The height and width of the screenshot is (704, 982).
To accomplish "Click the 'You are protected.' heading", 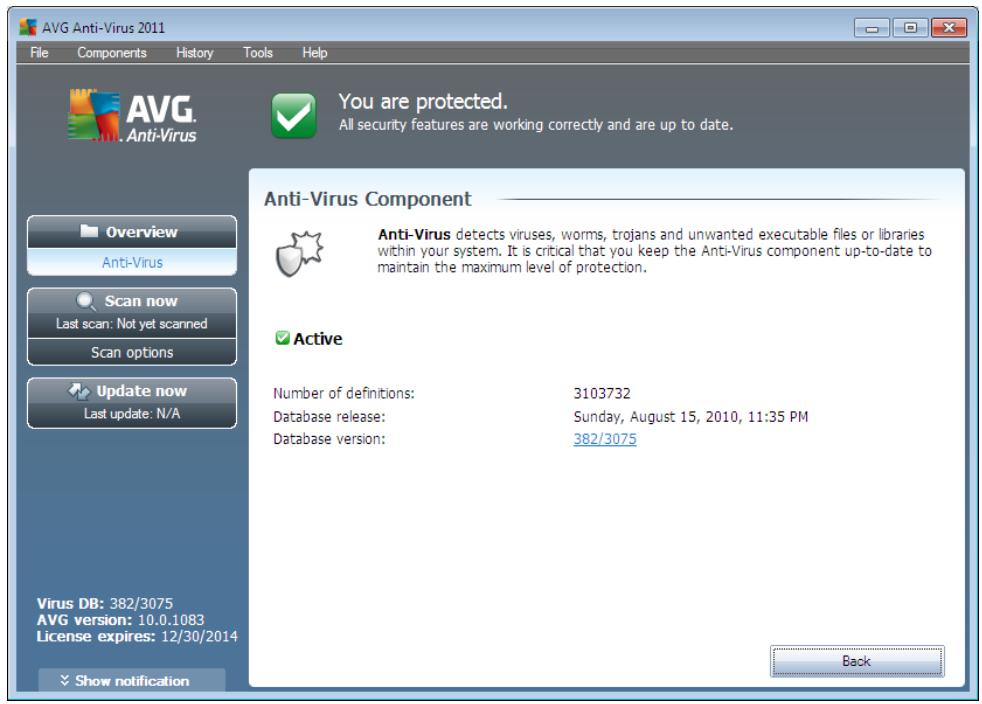I will (423, 101).
